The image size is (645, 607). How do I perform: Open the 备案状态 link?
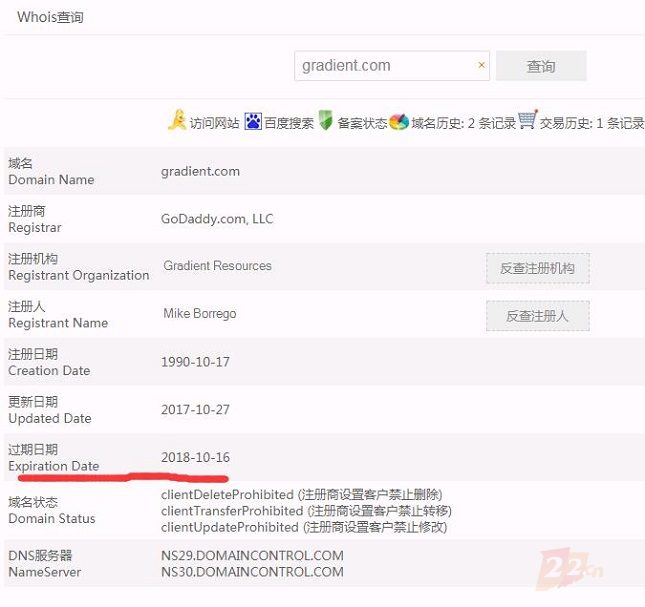(x=362, y=123)
